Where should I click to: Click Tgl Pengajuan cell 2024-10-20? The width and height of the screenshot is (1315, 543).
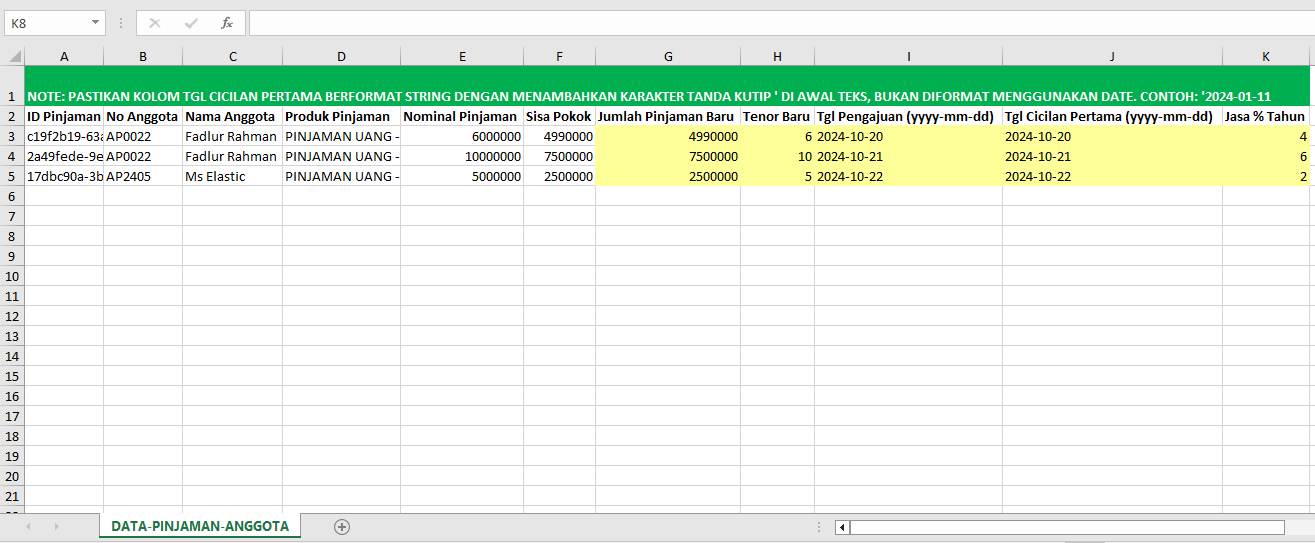click(x=909, y=136)
